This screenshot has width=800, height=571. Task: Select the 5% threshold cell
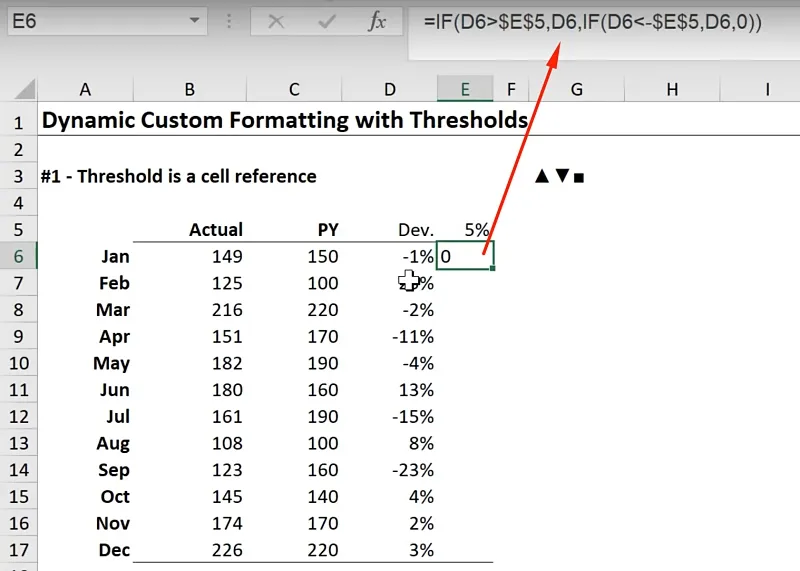tap(465, 230)
